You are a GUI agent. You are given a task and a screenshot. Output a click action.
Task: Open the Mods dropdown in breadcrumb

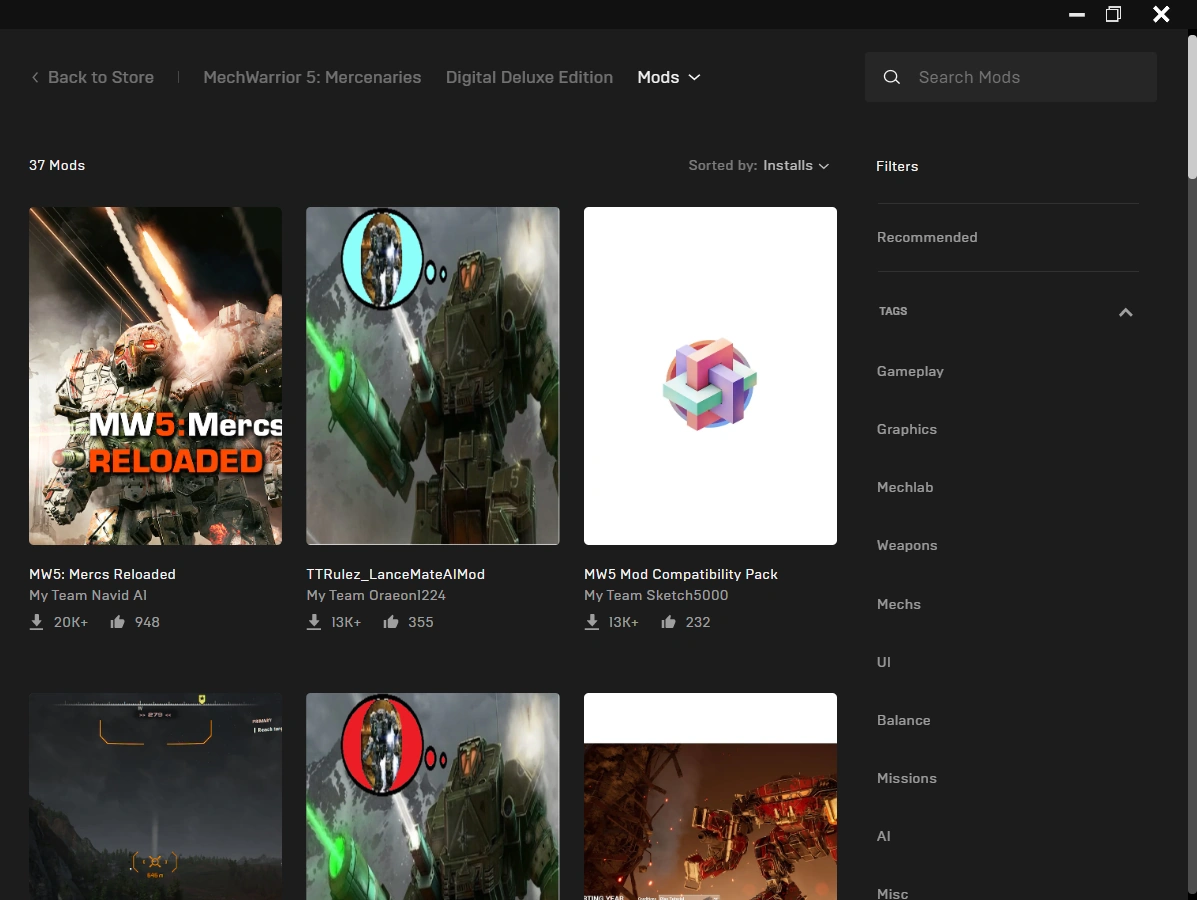pos(669,77)
